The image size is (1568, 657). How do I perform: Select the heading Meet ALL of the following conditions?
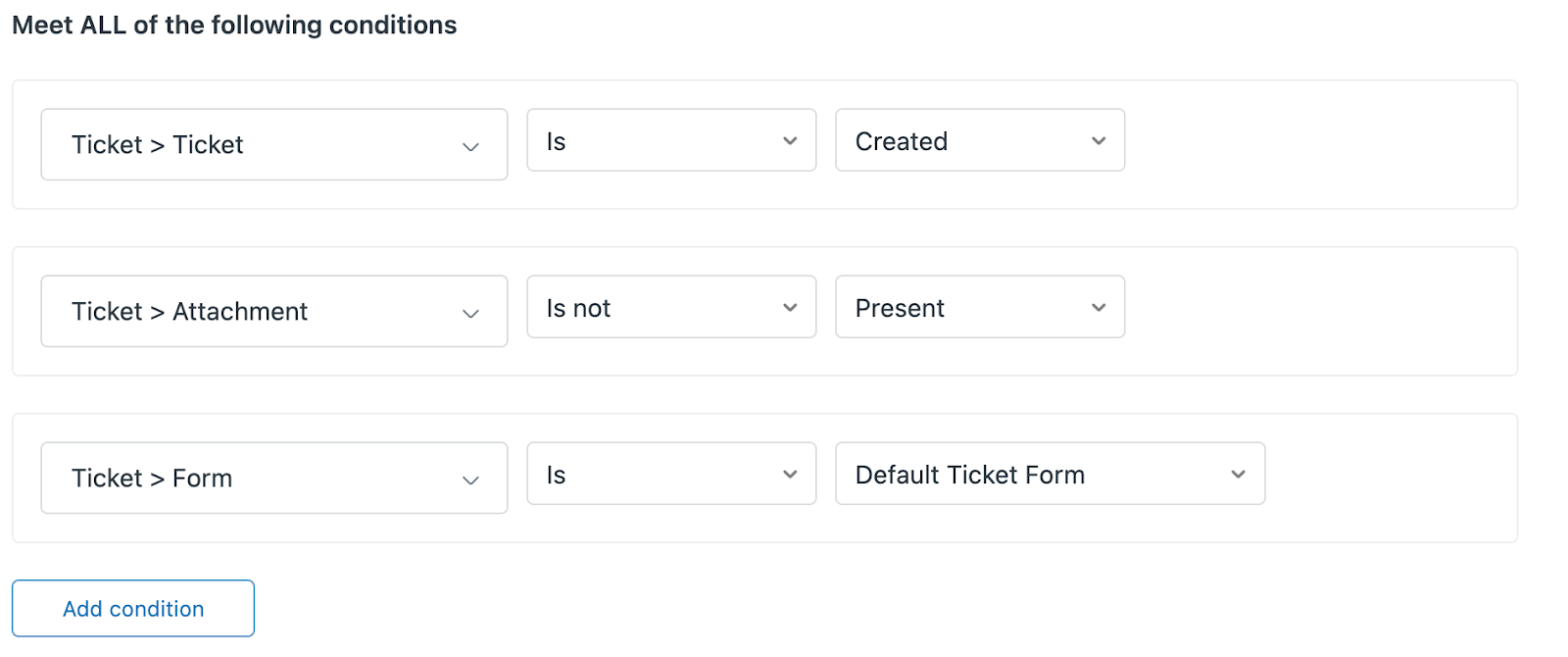click(x=234, y=25)
